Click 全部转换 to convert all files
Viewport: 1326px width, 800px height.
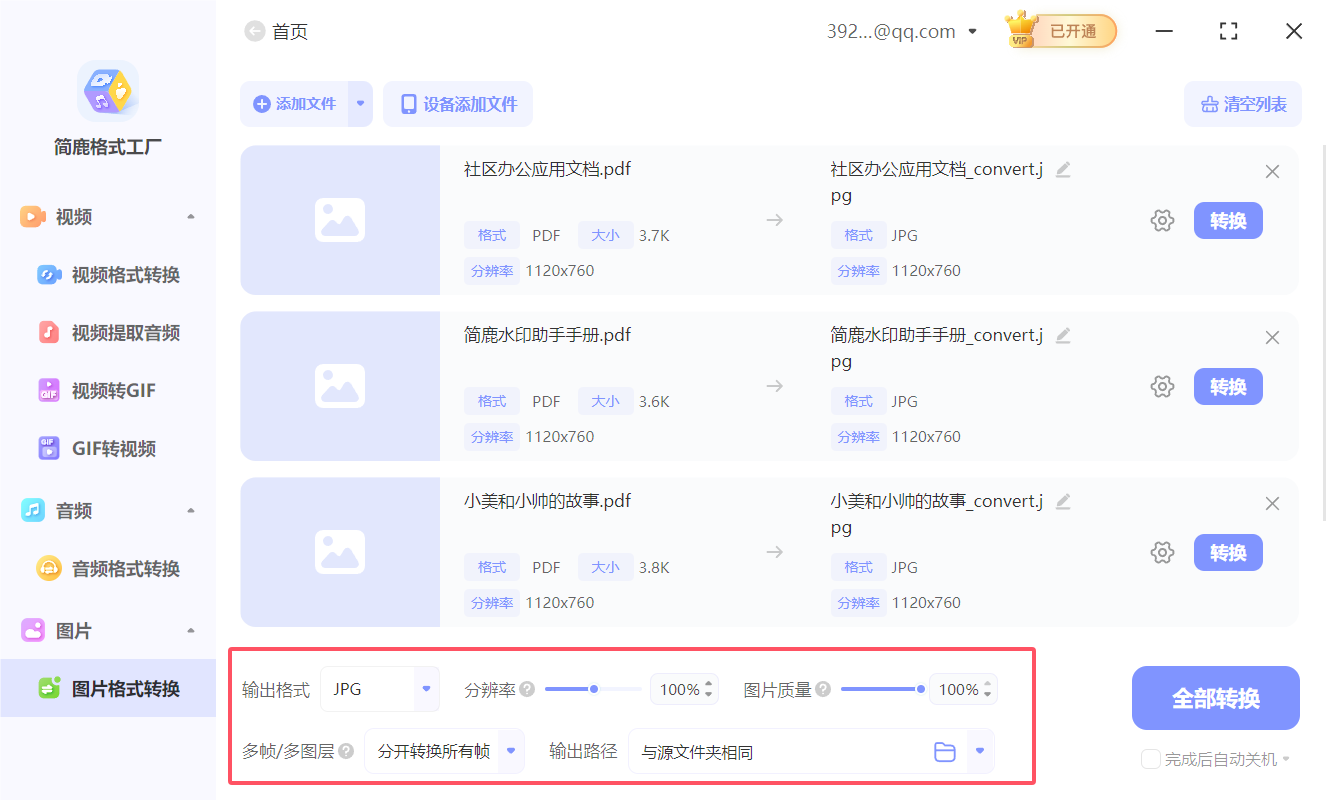(1215, 698)
